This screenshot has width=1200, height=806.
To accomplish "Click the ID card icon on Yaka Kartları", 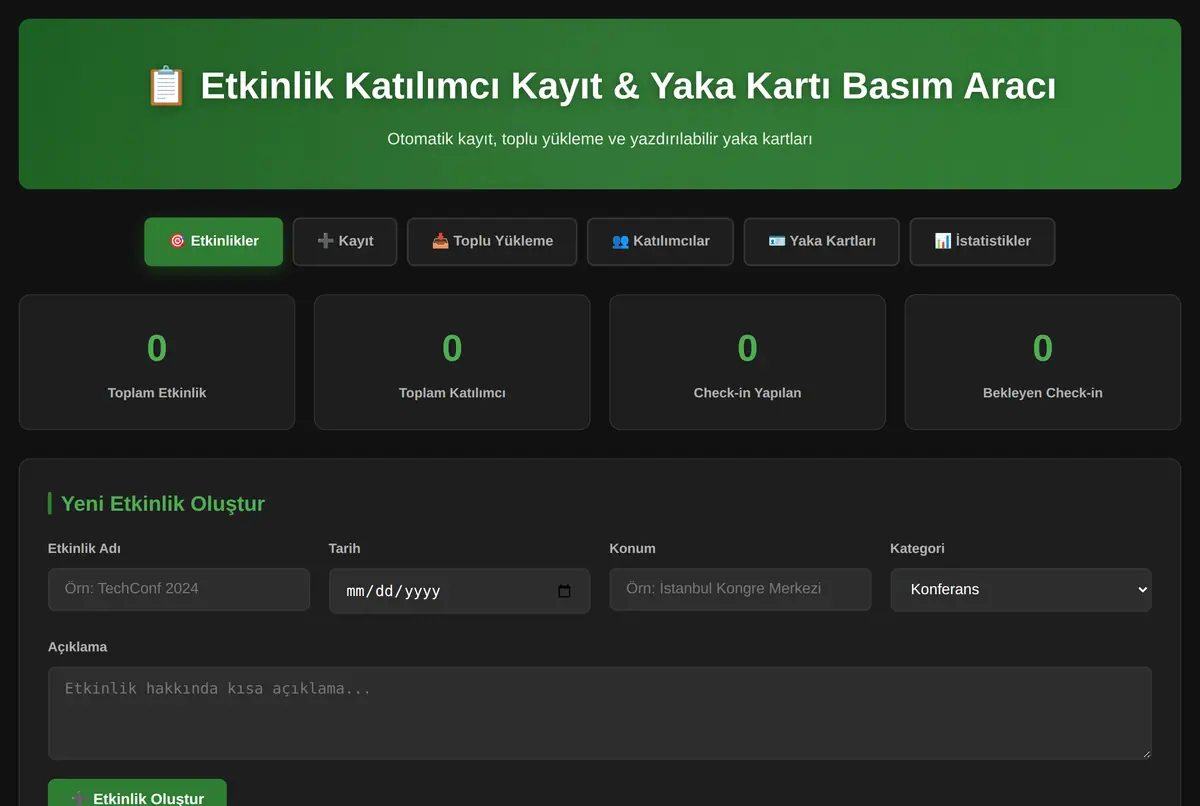I will point(777,241).
